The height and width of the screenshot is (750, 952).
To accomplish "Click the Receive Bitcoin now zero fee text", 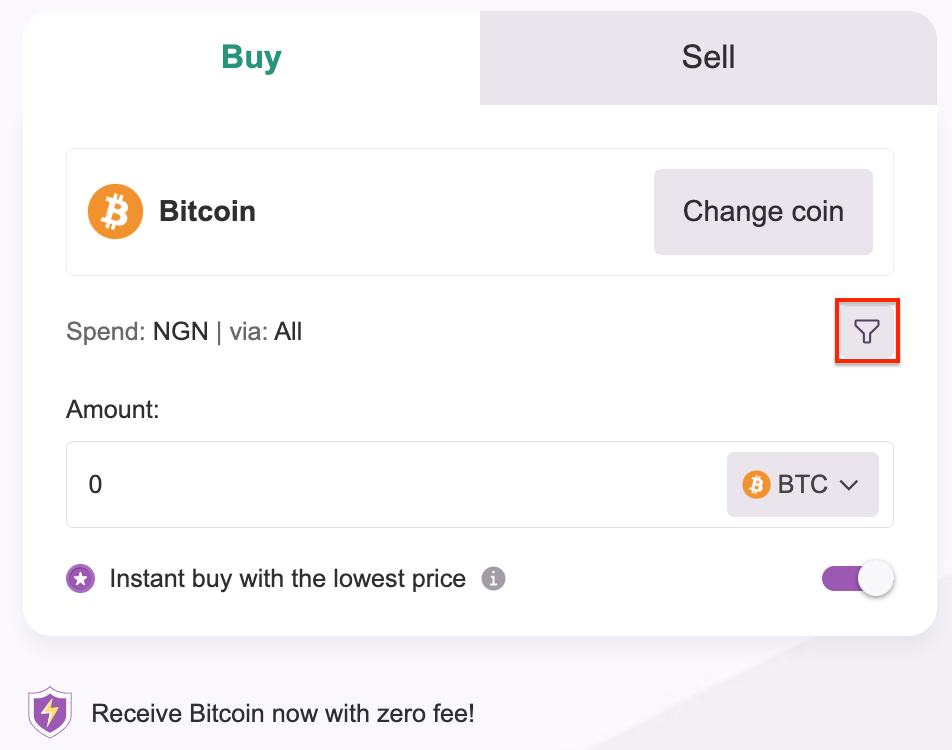I will pos(283,714).
